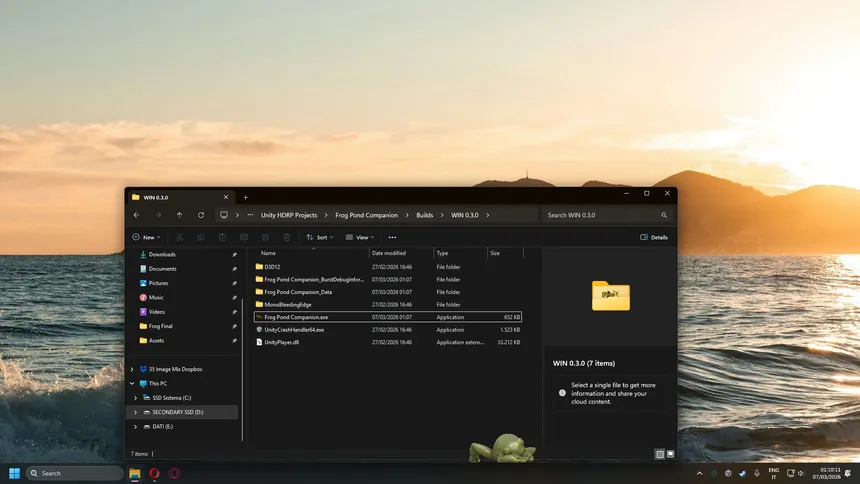The height and width of the screenshot is (484, 860).
Task: Toggle the Details pane button
Action: pos(654,237)
